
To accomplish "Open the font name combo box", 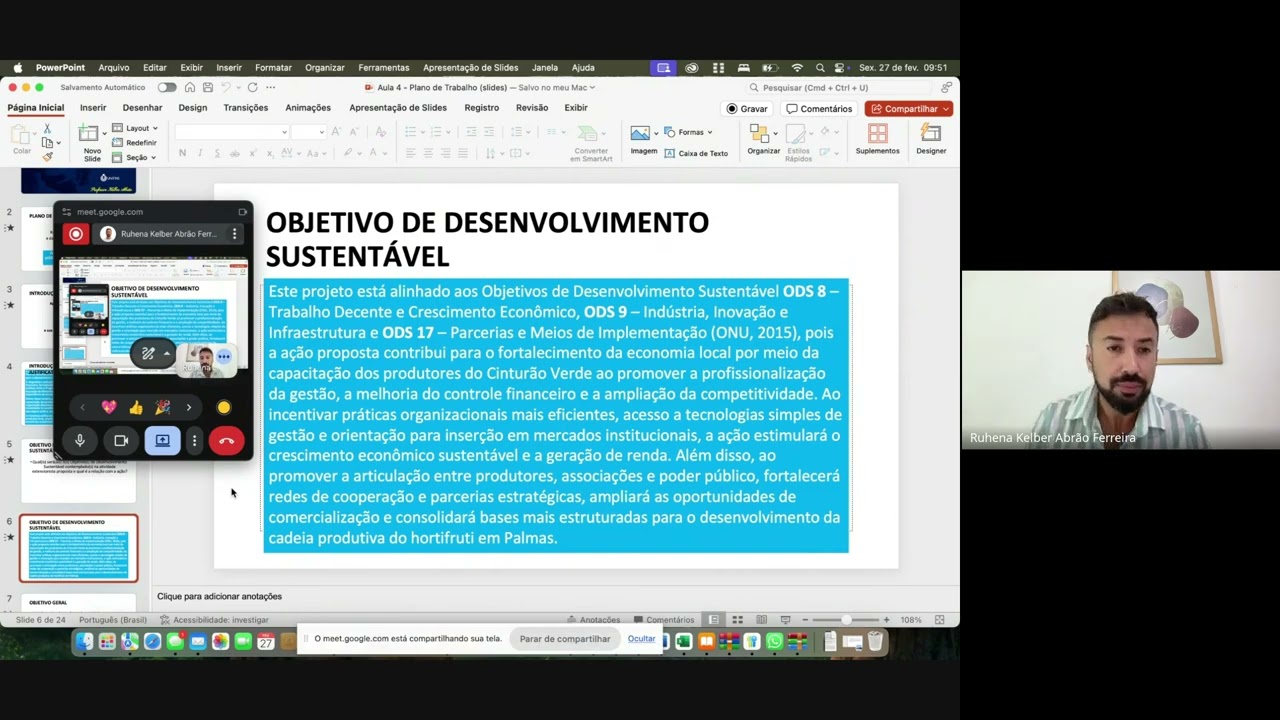I will [x=231, y=132].
